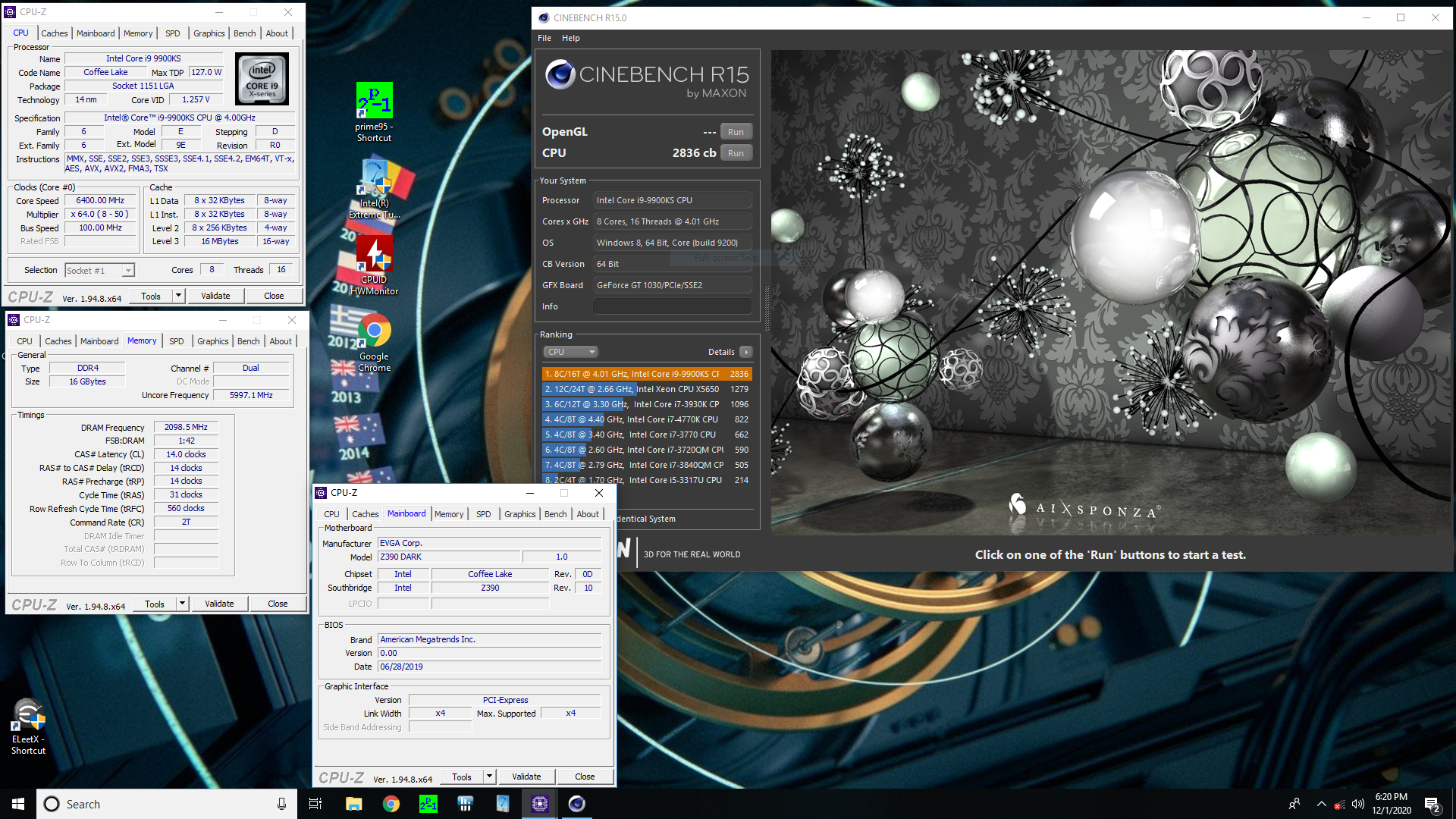Image resolution: width=1456 pixels, height=819 pixels.
Task: Open the Cinebench File menu
Action: coord(544,38)
